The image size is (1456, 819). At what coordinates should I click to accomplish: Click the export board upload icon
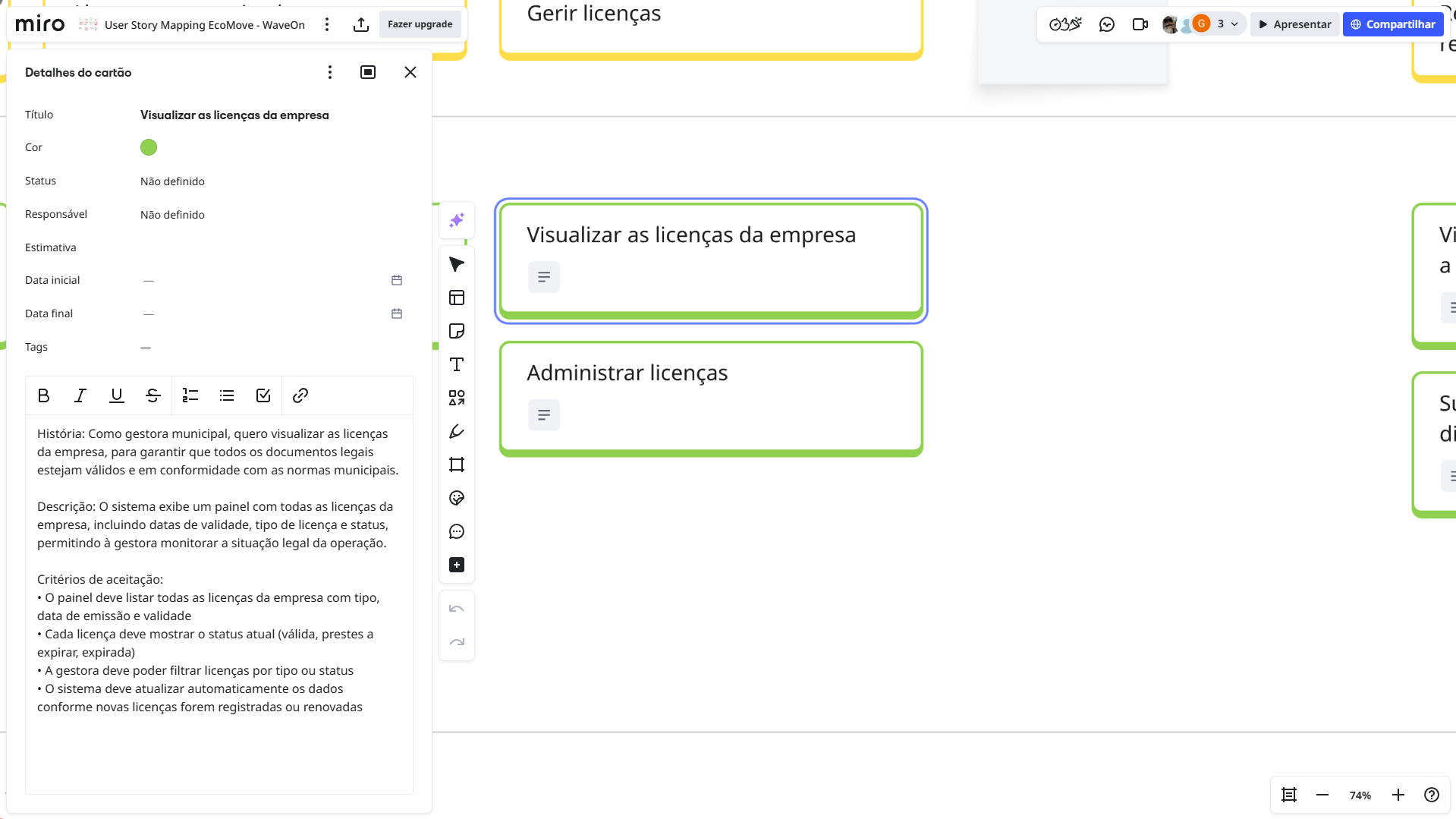tap(360, 24)
